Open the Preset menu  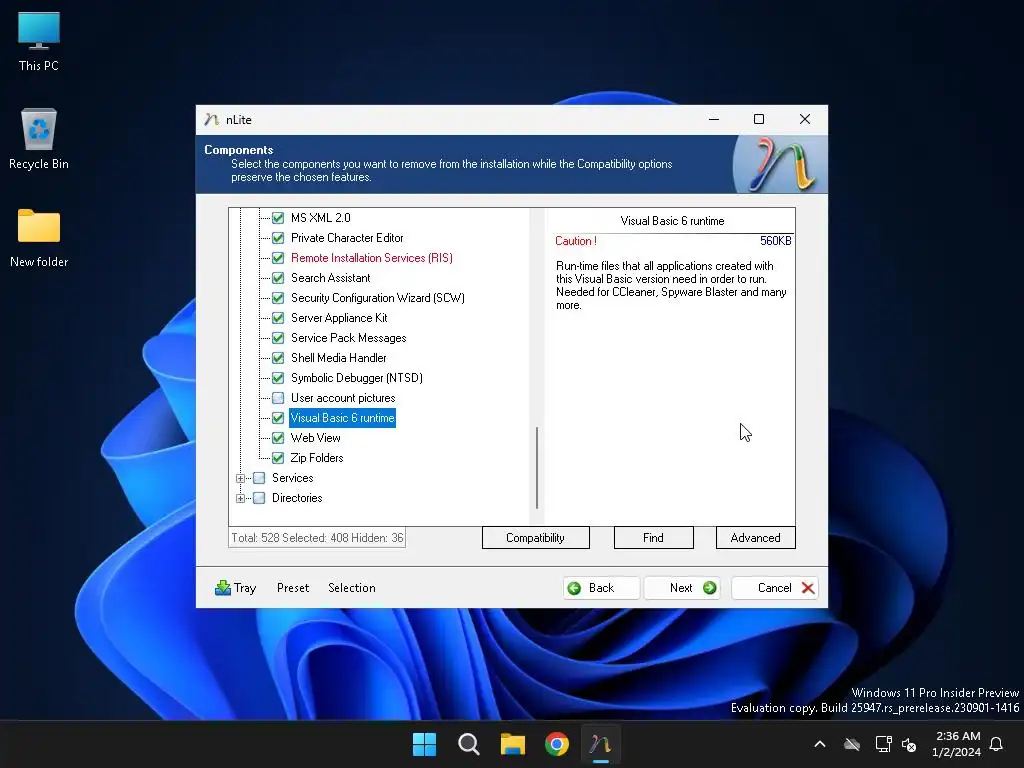point(293,588)
